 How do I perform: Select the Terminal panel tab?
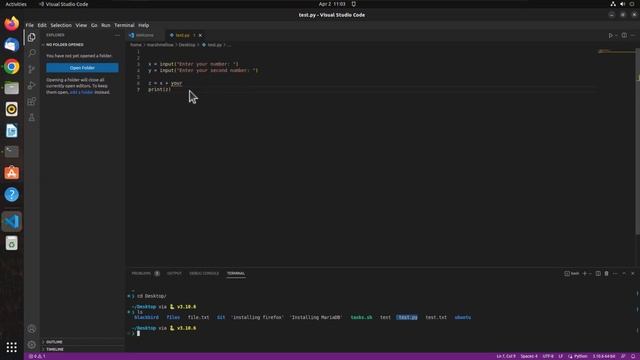(236, 273)
